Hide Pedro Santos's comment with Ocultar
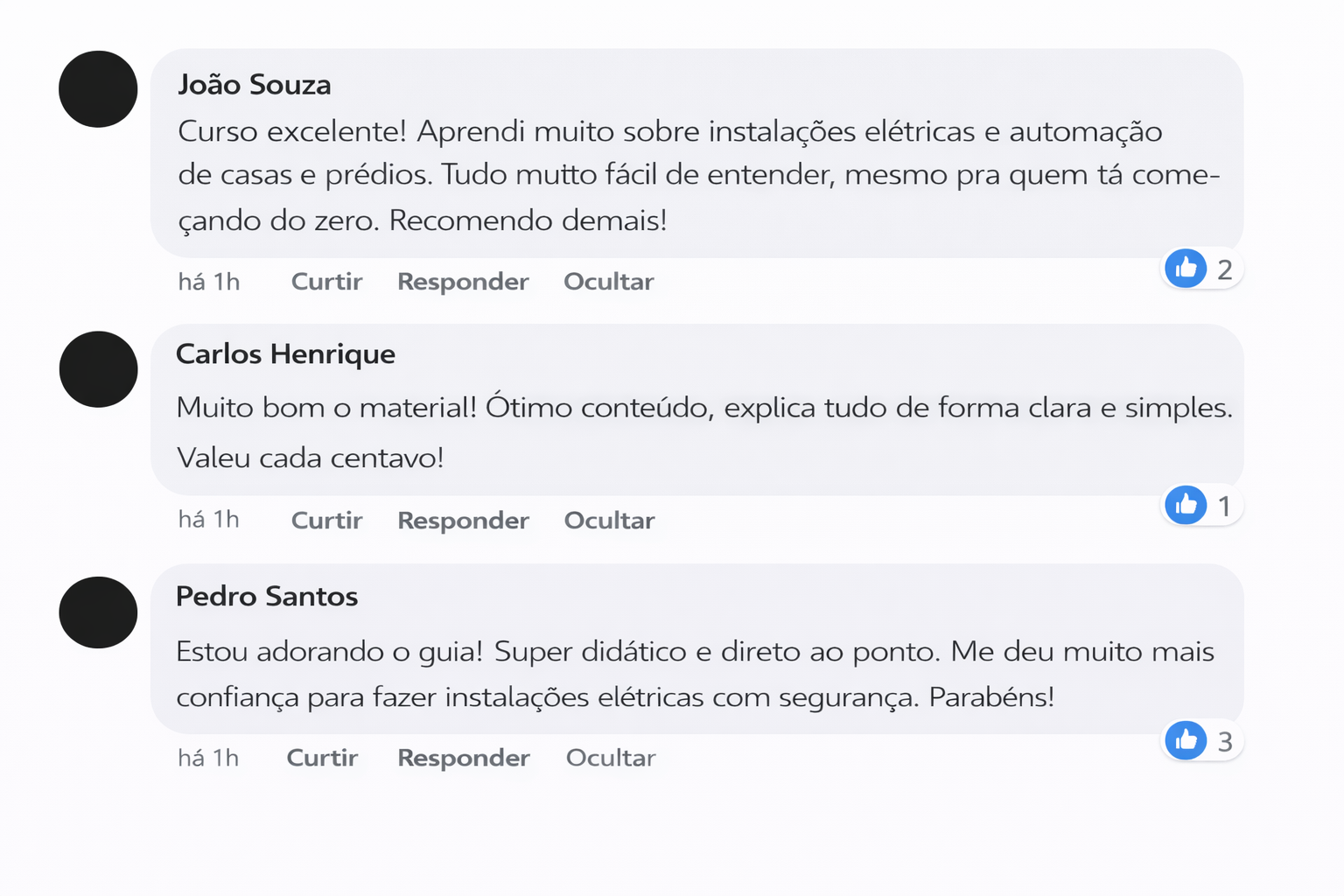 tap(610, 758)
